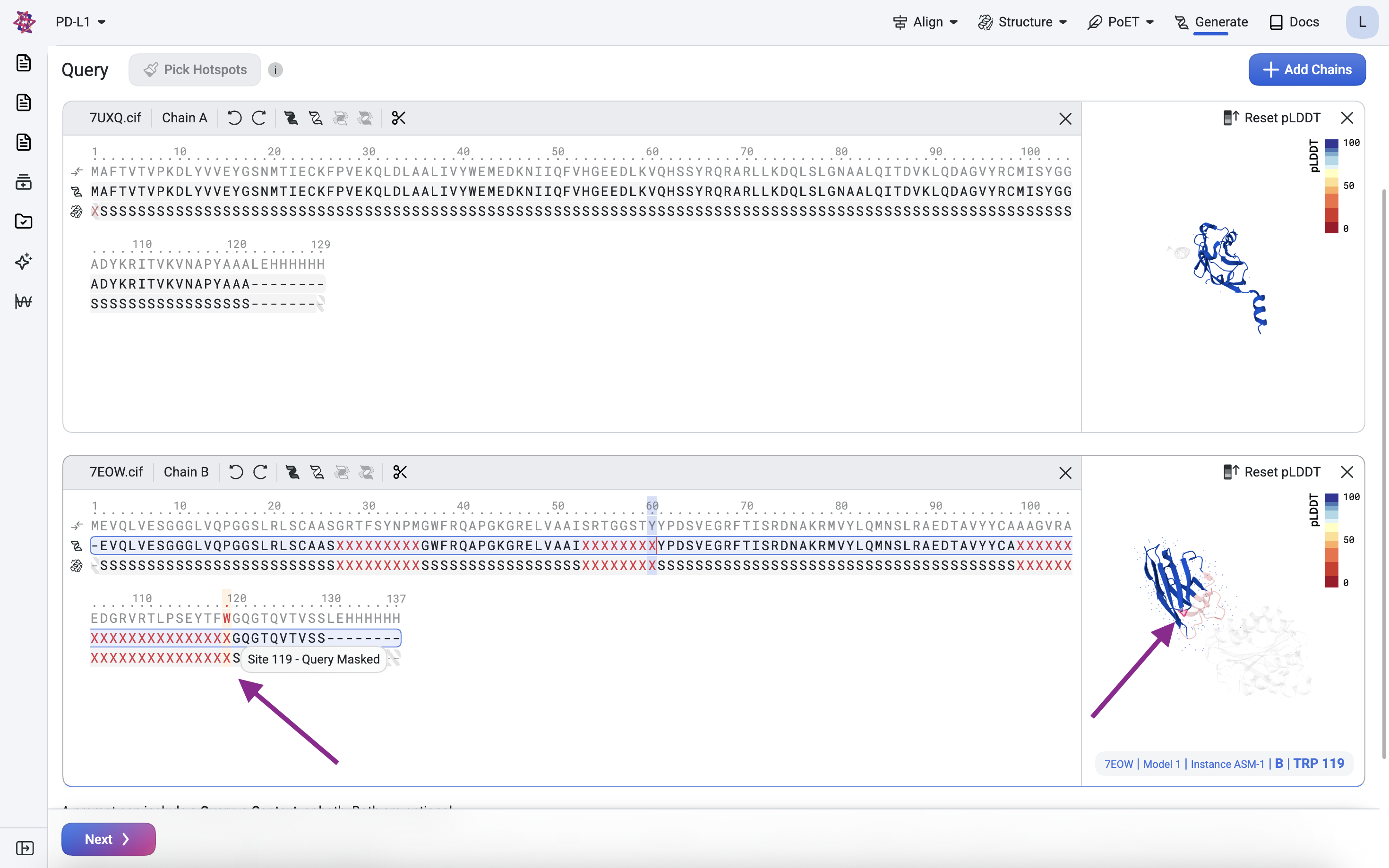This screenshot has height=868, width=1389.
Task: Close the 7UXQ structure viewer
Action: (1346, 118)
